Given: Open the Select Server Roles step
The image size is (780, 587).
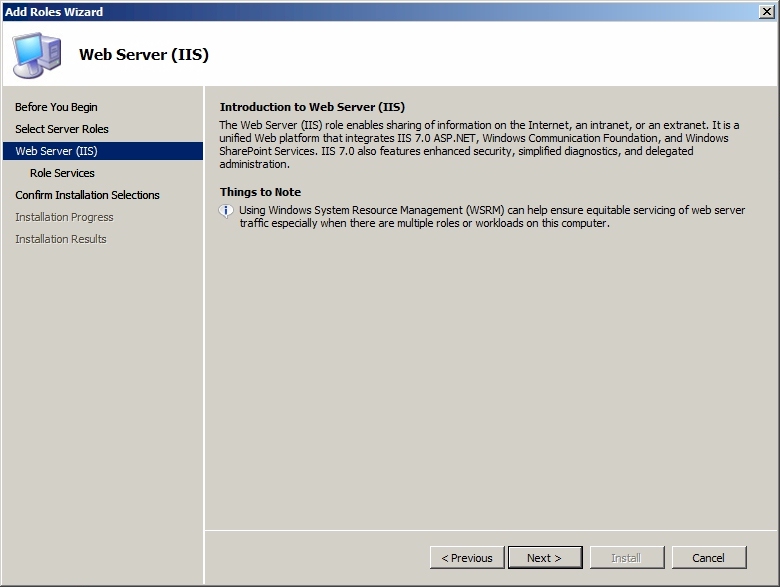Looking at the screenshot, I should (62, 129).
